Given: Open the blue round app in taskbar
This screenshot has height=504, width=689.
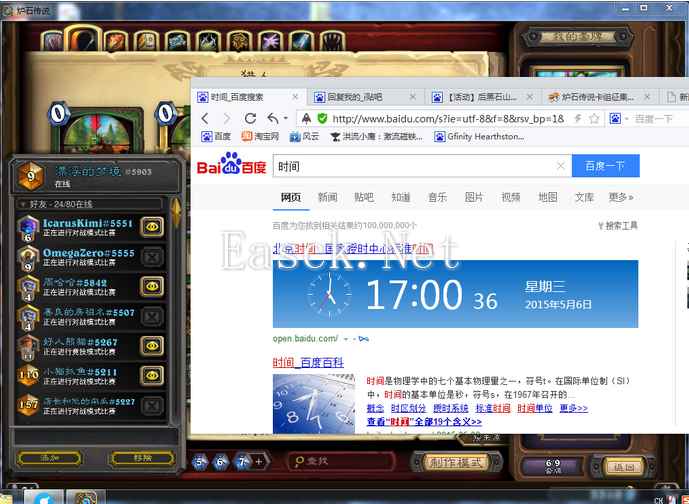Looking at the screenshot, I should [43, 497].
